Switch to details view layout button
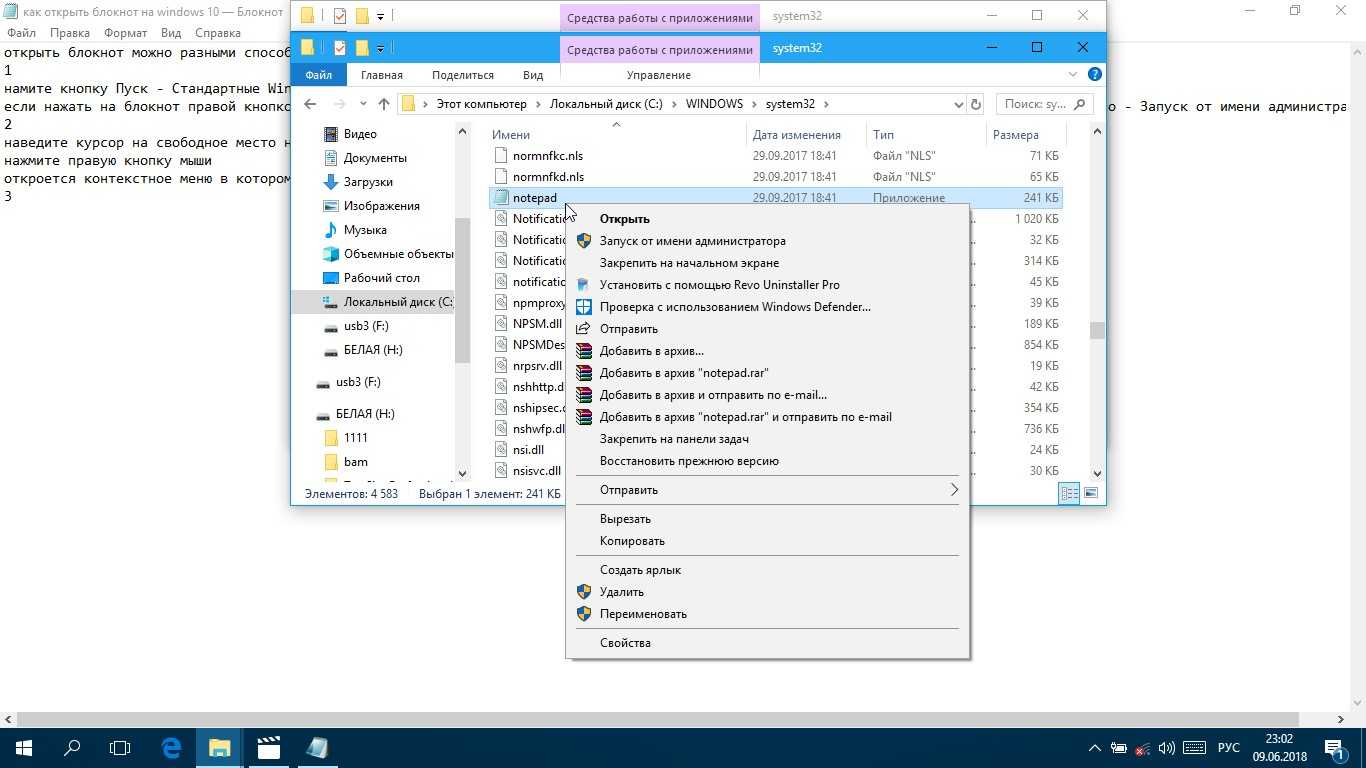This screenshot has height=768, width=1366. 1069,493
